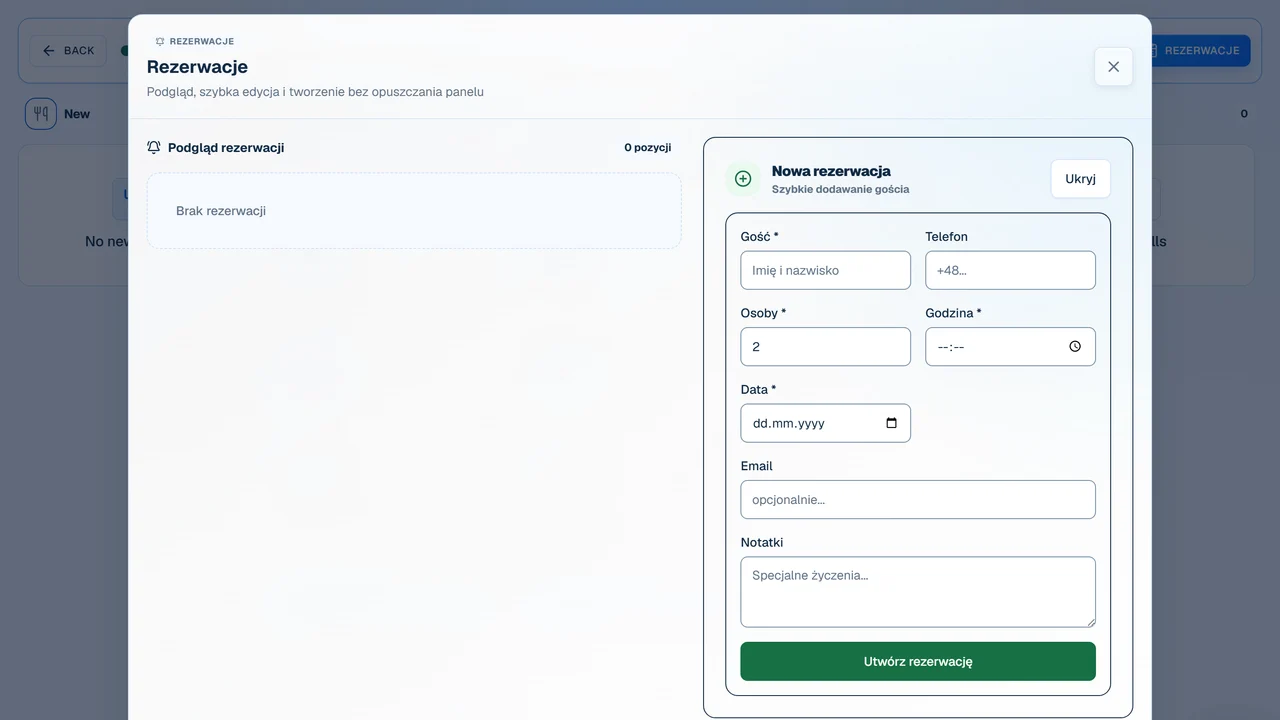This screenshot has width=1280, height=720.
Task: Click the Rezerwacje dialog heading
Action: (x=197, y=67)
